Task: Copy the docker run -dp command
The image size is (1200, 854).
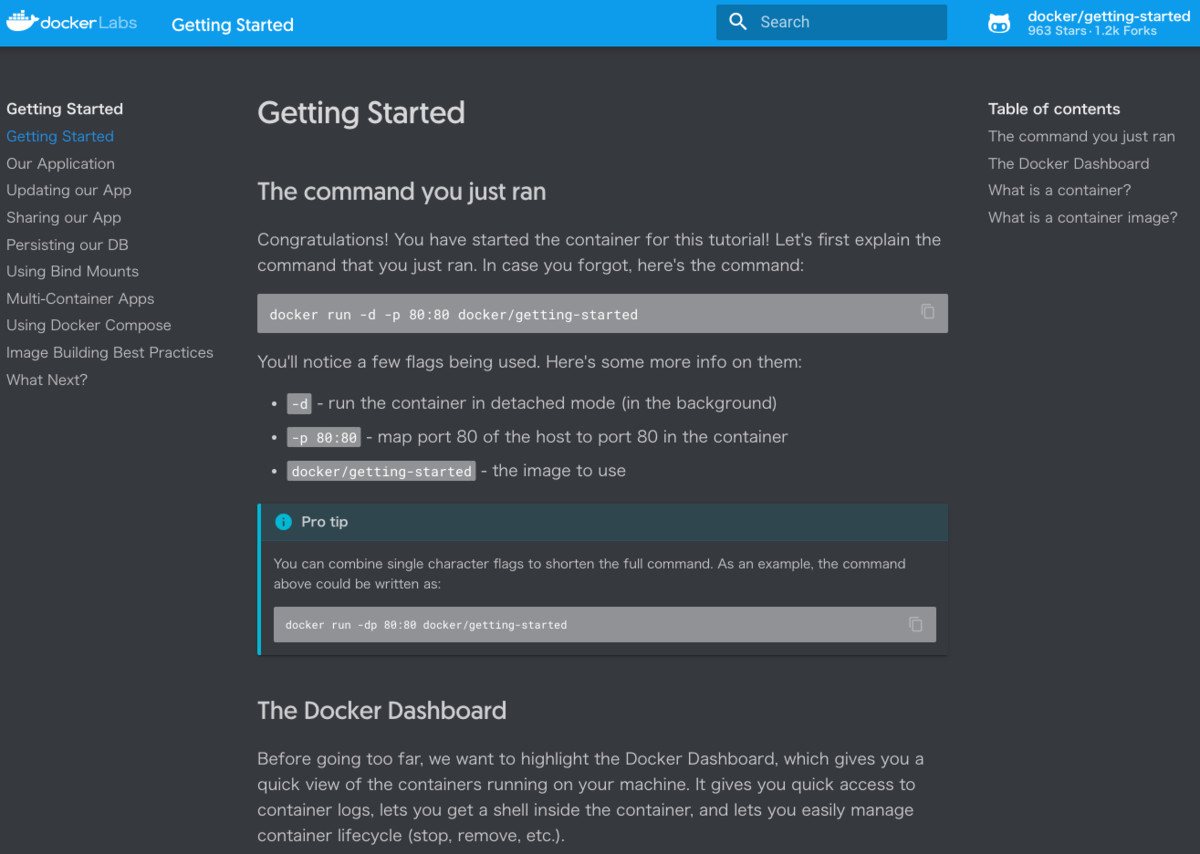Action: (916, 624)
